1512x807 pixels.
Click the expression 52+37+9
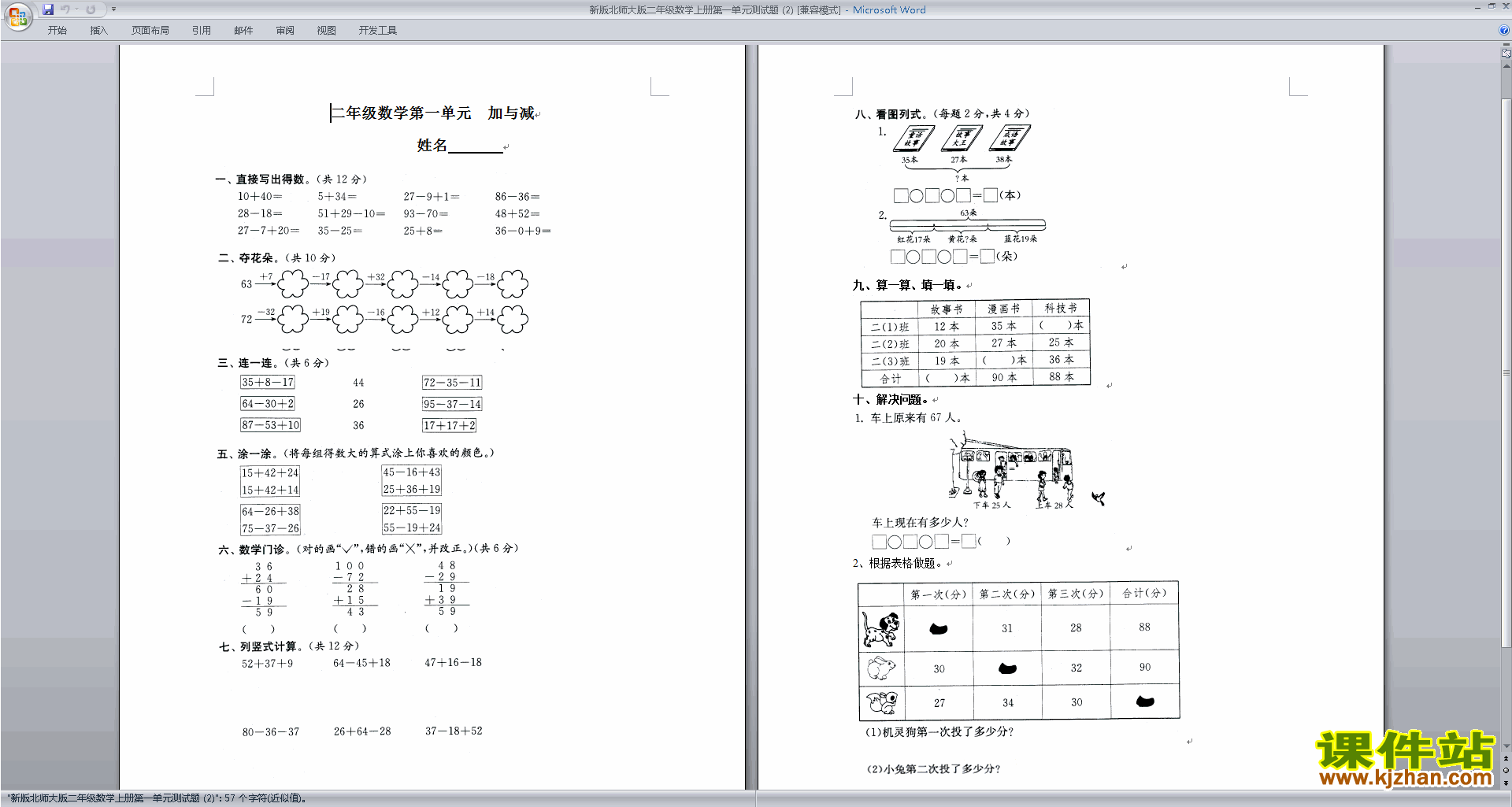pyautogui.click(x=267, y=664)
